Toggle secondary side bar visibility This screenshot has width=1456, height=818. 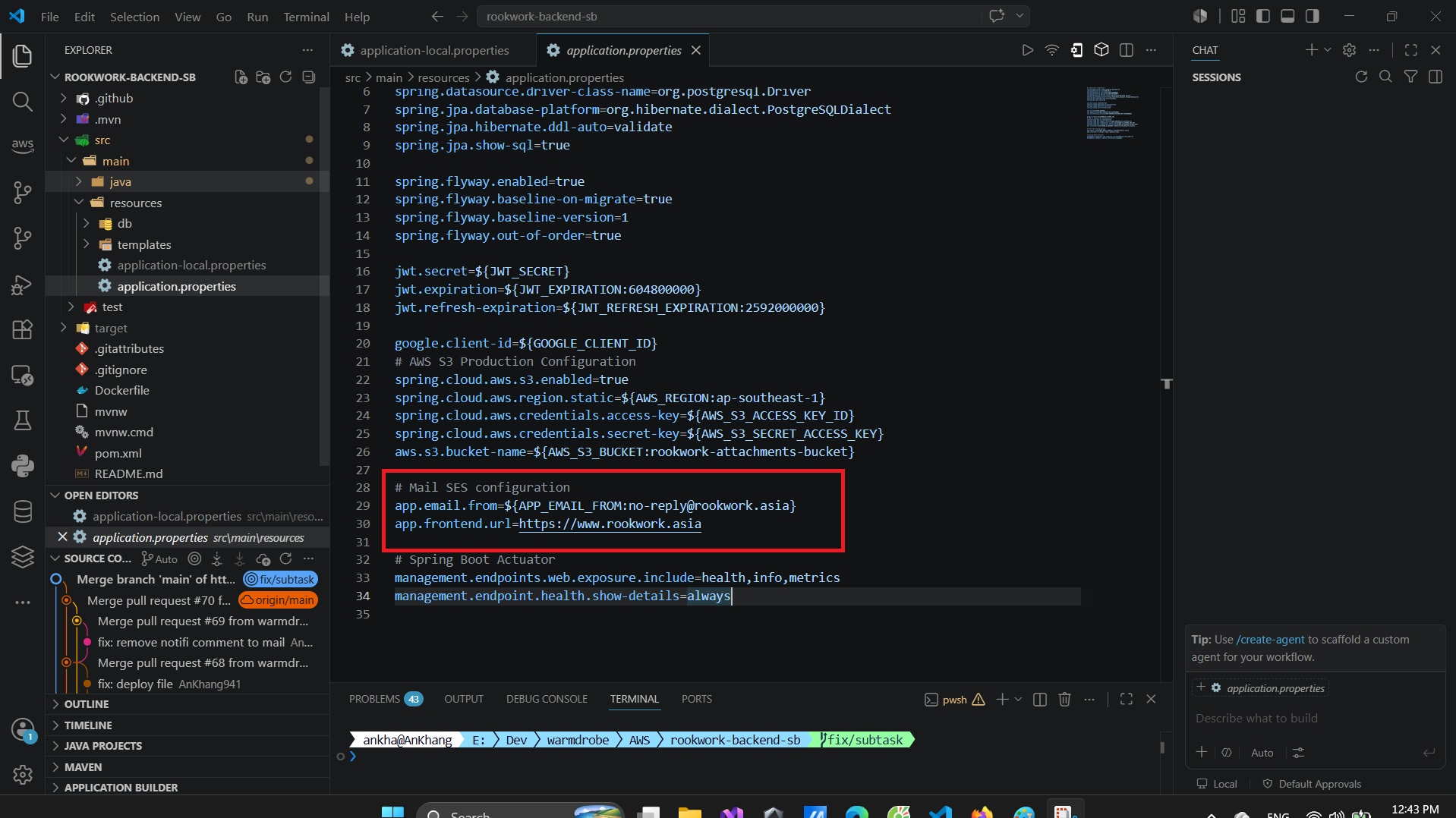[x=1312, y=16]
